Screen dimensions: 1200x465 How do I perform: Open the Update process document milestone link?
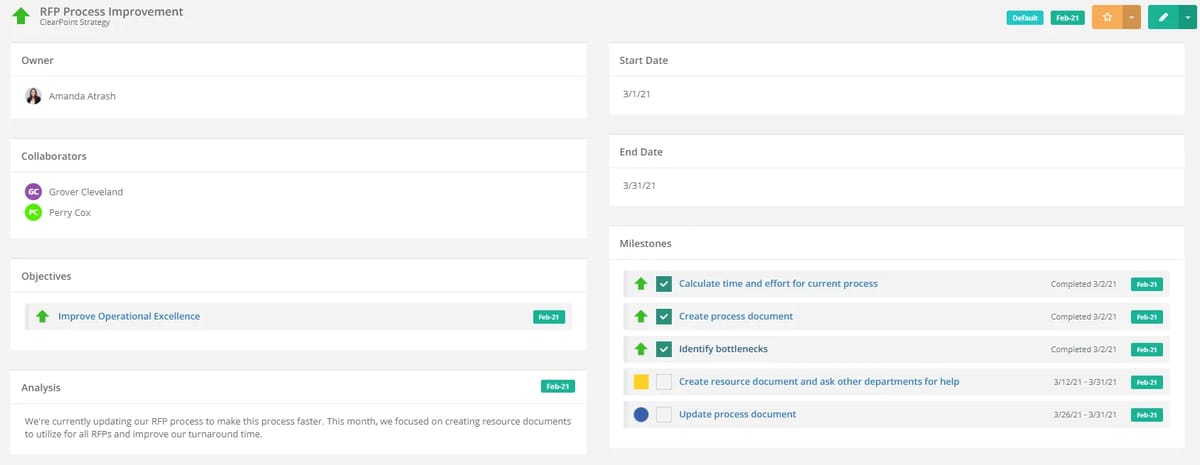[x=738, y=414]
